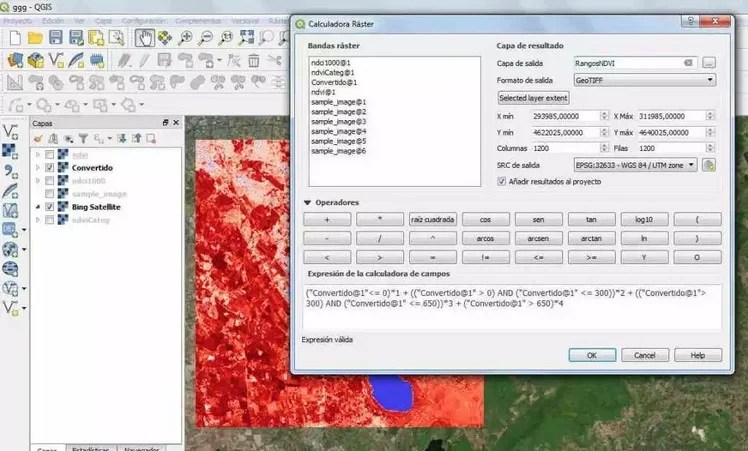The height and width of the screenshot is (451, 748).
Task: Uncheck the Convertido layer visibility checkbox
Action: click(49, 168)
